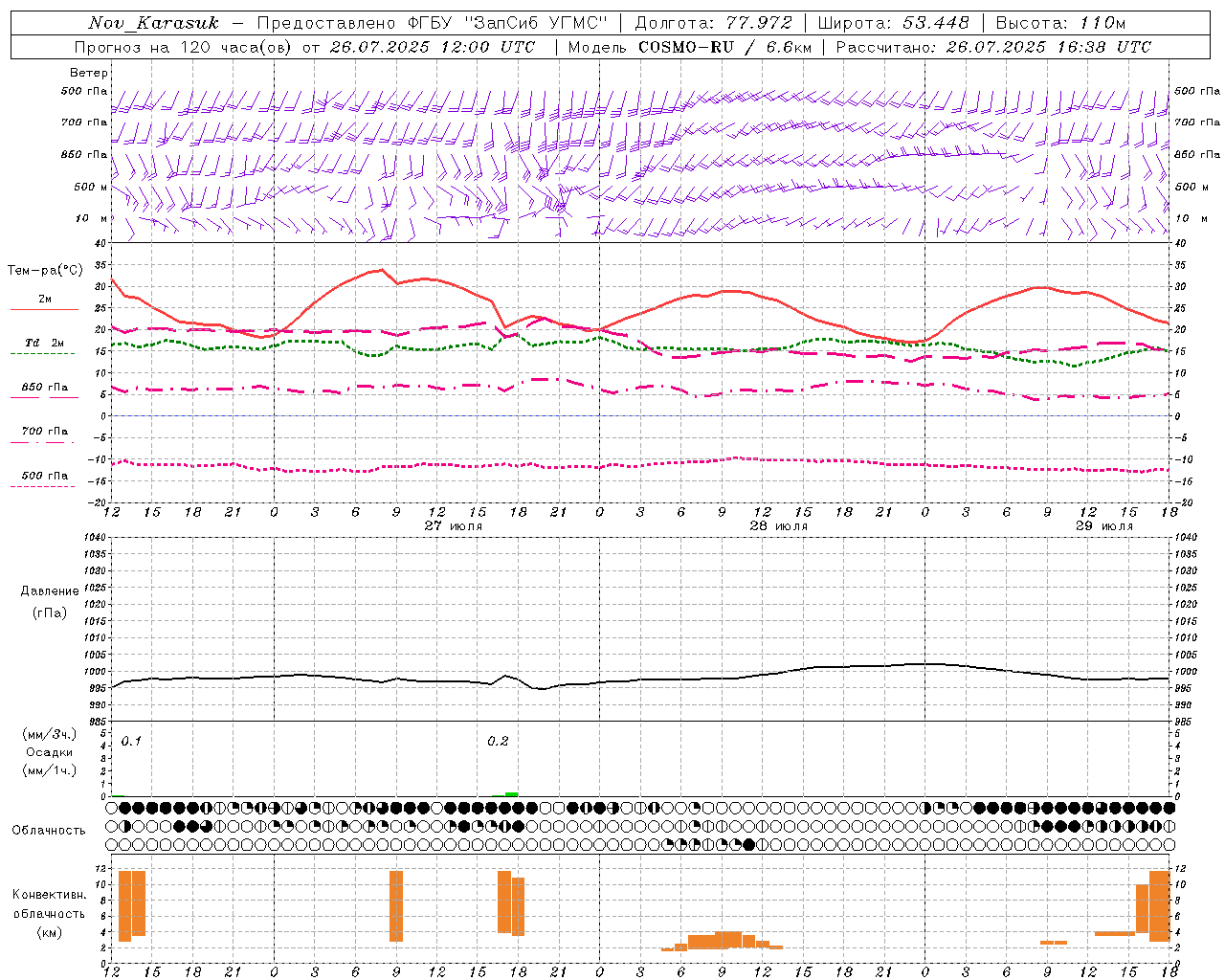Click 'Прогноз на 120 часа(ов)' forecast text

point(184,47)
